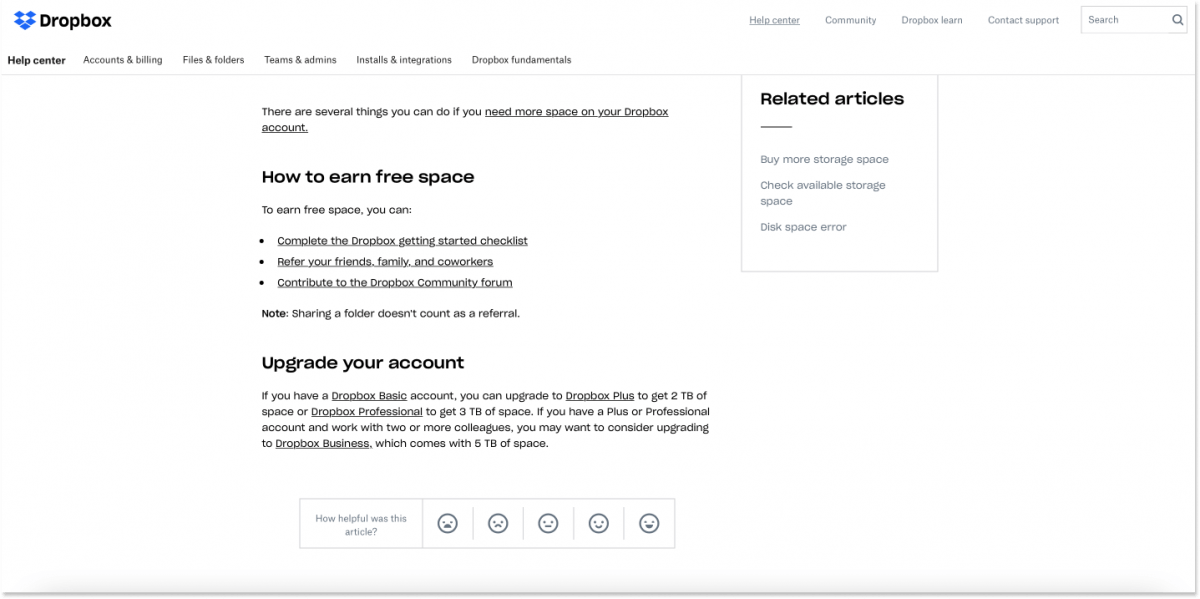Switch to Files & folders category
This screenshot has height=599, width=1200.
(x=212, y=60)
